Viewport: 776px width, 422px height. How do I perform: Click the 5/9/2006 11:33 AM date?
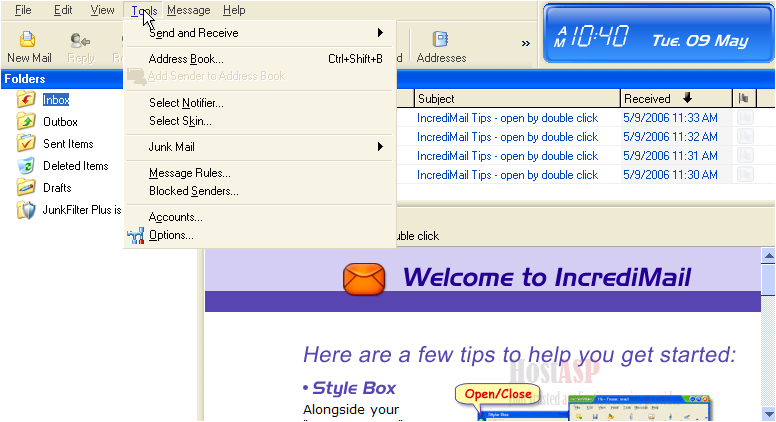[670, 118]
